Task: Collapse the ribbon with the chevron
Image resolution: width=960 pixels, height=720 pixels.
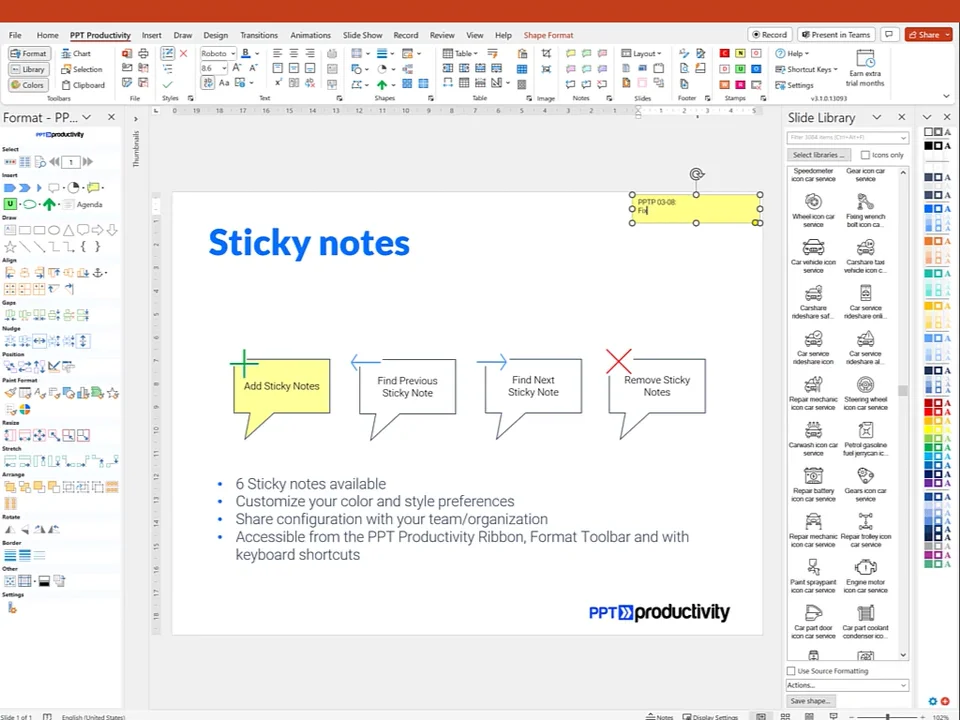Action: (x=947, y=96)
